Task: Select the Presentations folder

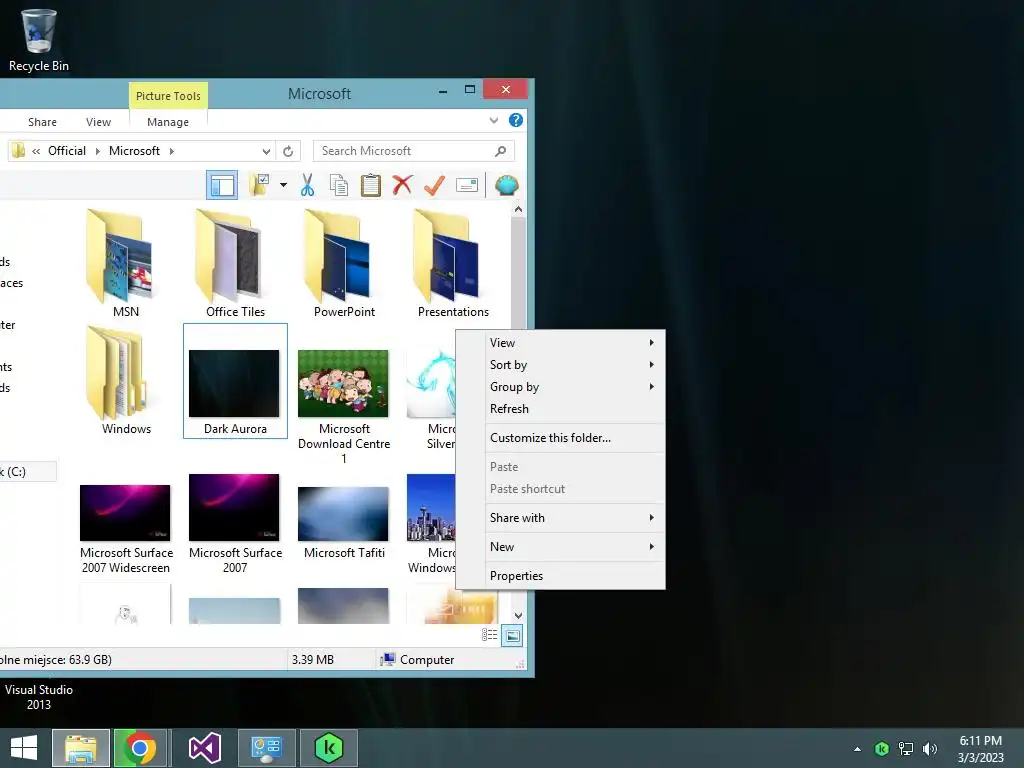Action: point(453,264)
